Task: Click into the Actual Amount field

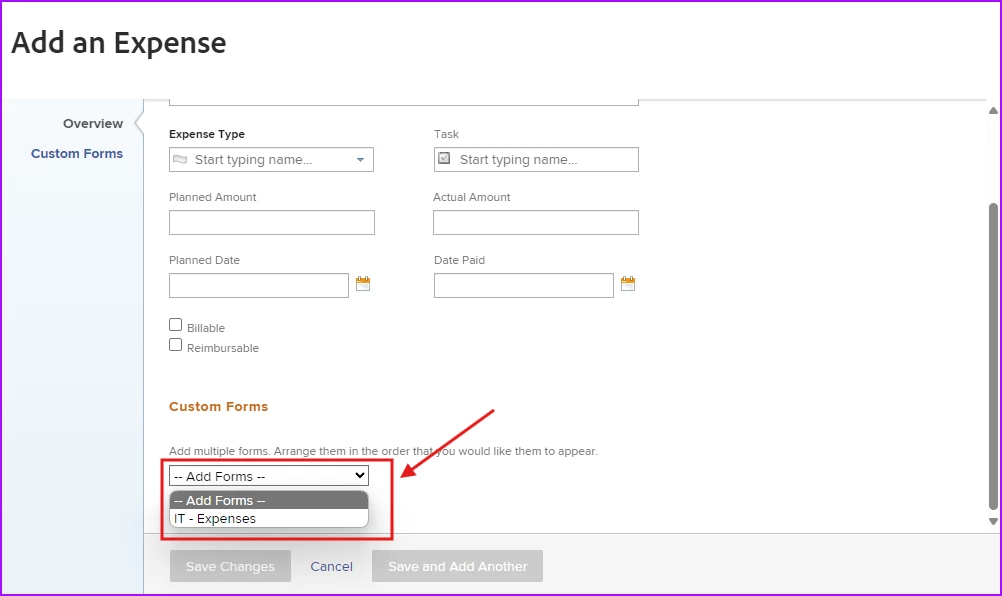Action: [x=536, y=222]
